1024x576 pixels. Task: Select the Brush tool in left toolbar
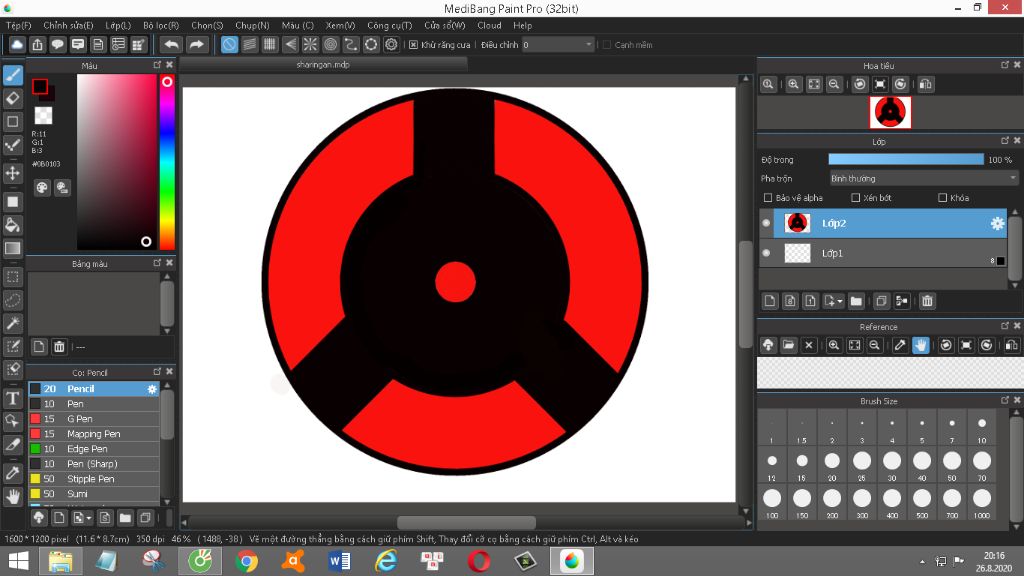pos(12,75)
